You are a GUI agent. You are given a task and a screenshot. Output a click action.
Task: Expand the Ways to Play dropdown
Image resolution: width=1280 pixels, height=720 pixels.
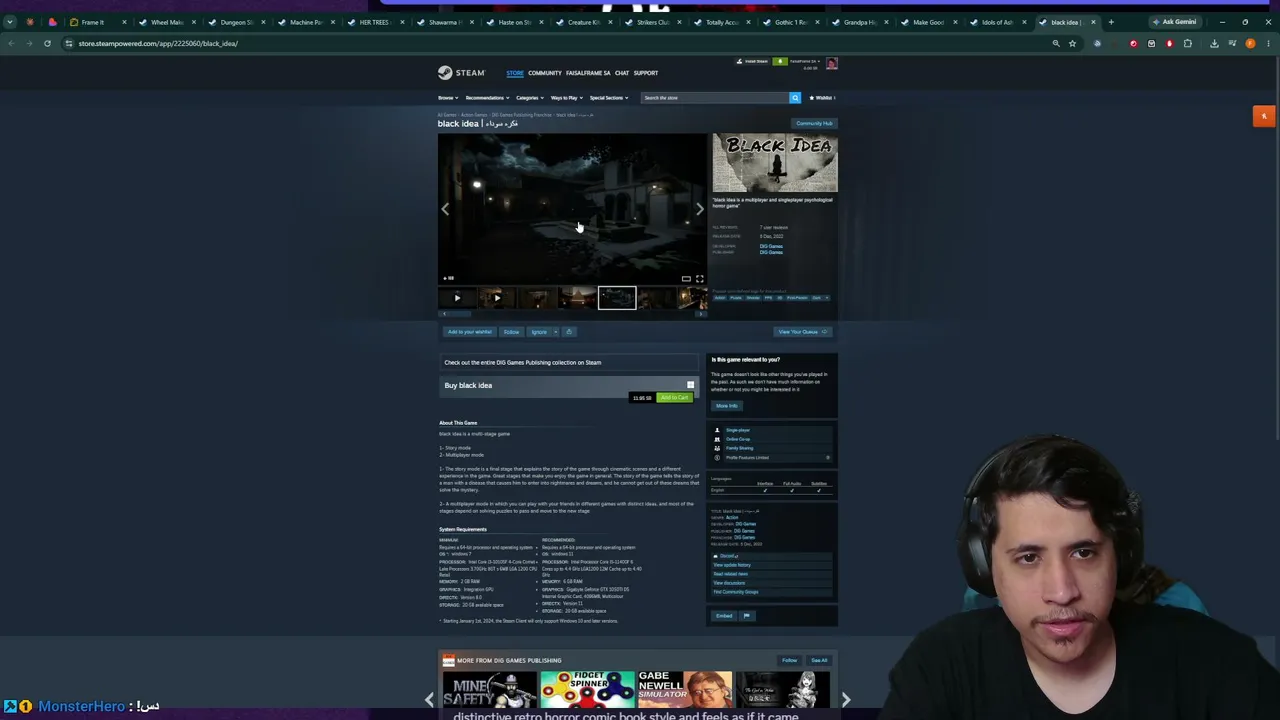(x=567, y=98)
